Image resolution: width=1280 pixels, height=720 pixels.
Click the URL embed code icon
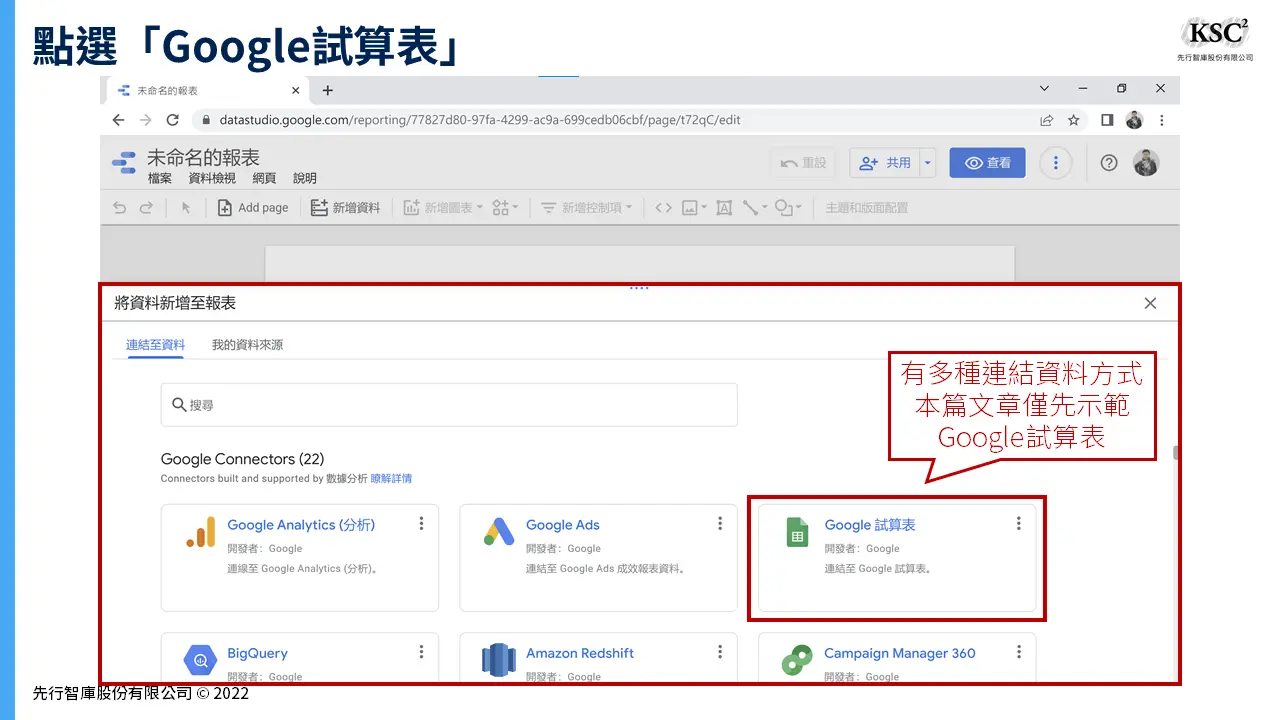tap(663, 208)
